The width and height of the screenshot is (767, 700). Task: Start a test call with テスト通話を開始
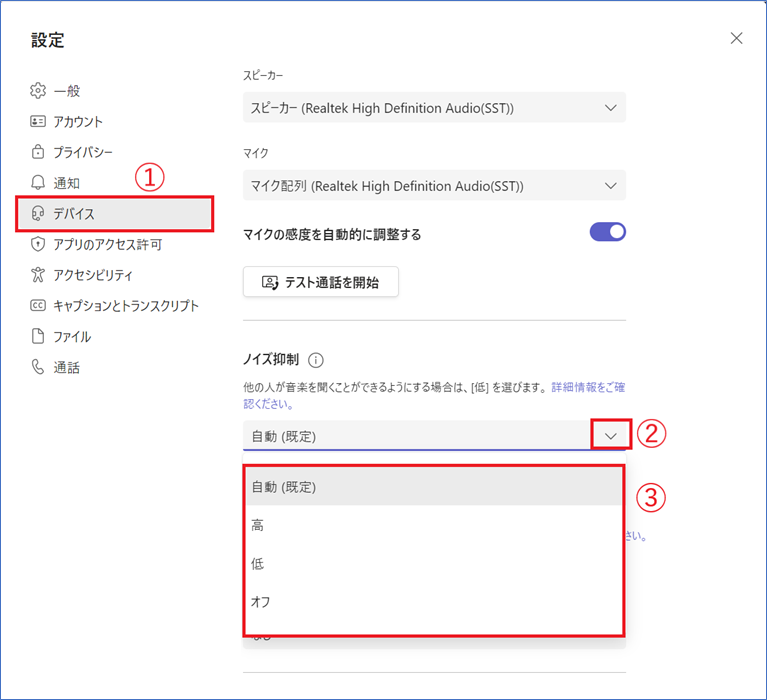pyautogui.click(x=320, y=282)
